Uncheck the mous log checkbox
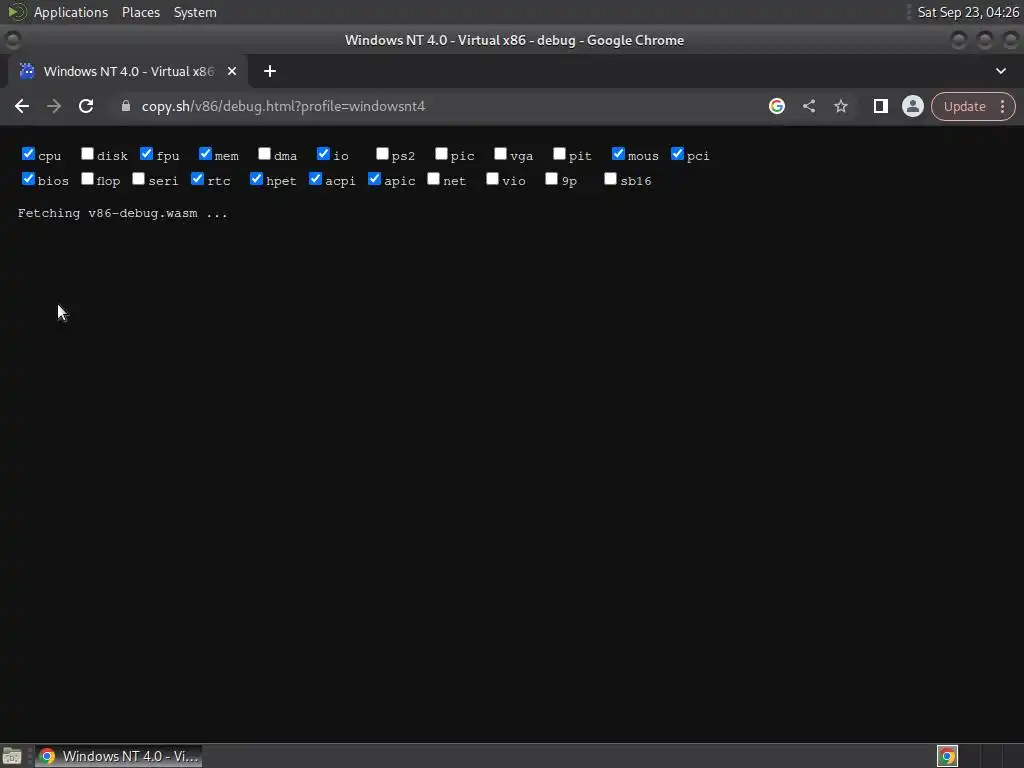This screenshot has height=768, width=1024. point(618,153)
